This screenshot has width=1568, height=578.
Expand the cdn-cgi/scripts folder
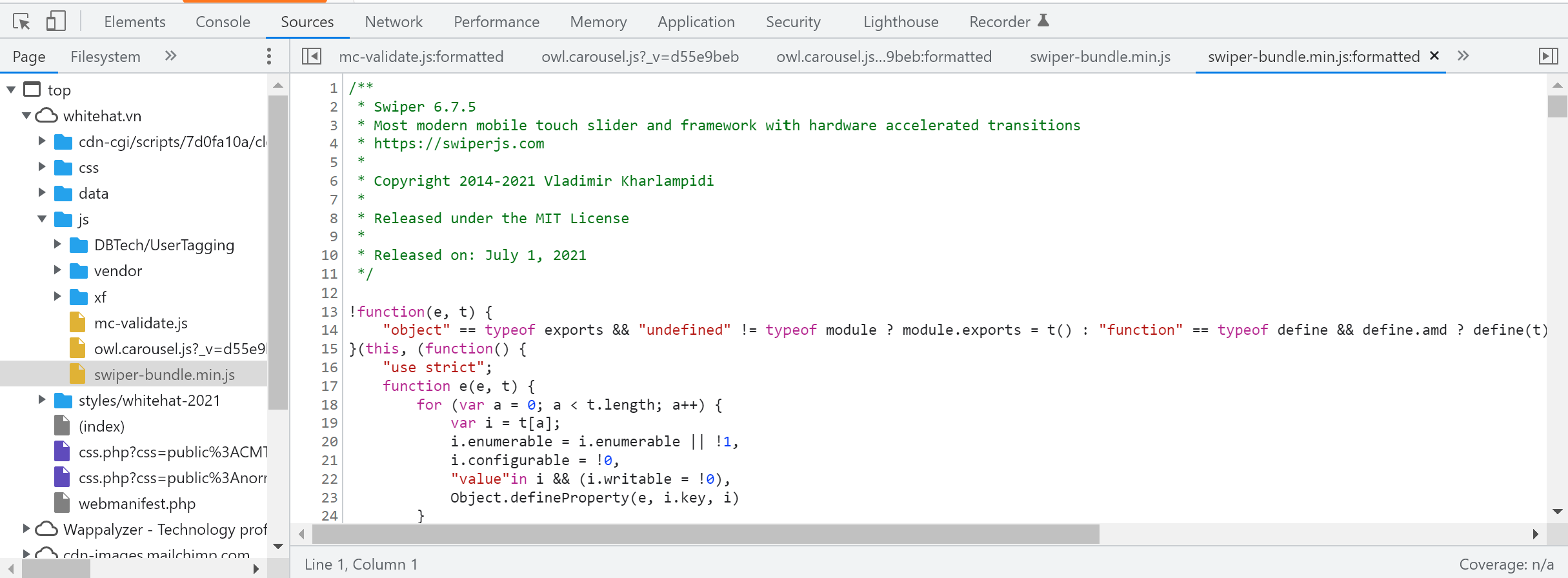click(x=42, y=141)
